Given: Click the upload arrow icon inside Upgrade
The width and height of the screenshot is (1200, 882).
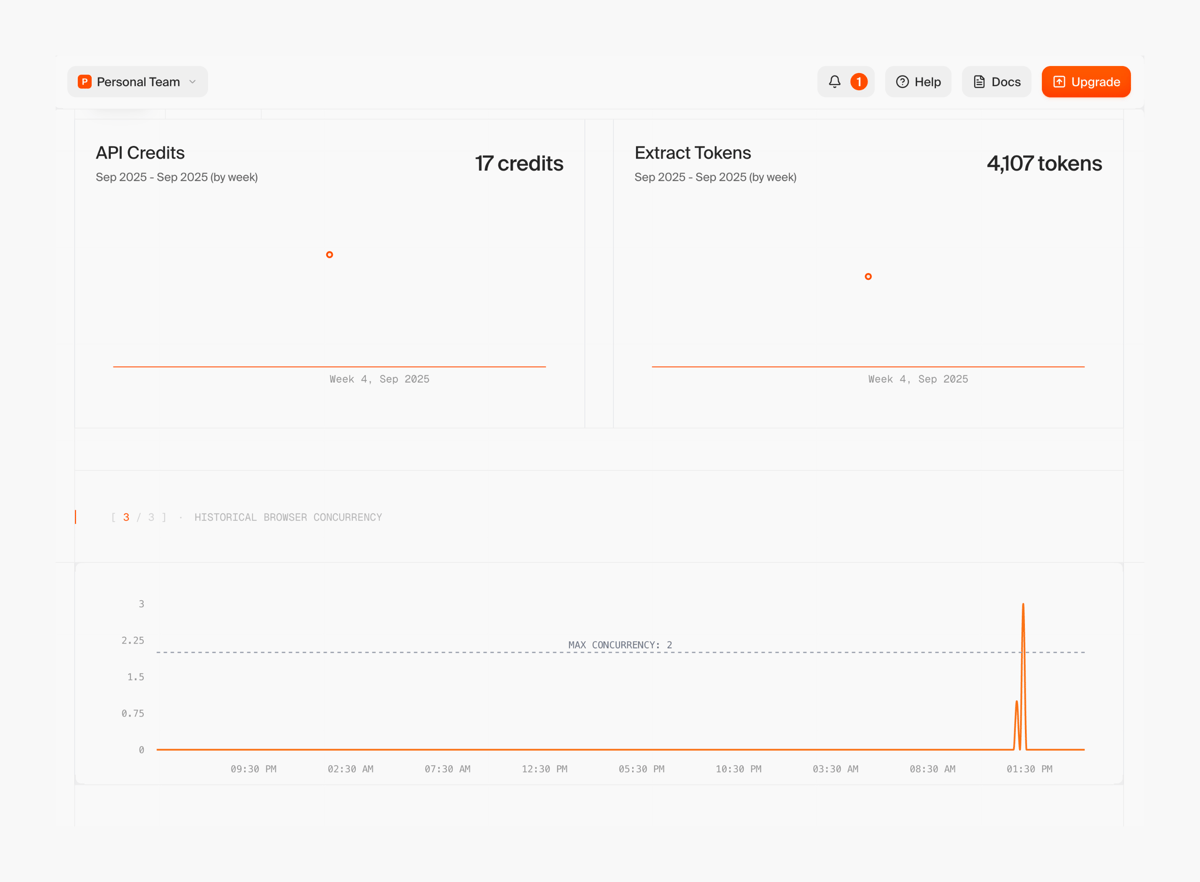Looking at the screenshot, I should (x=1060, y=81).
